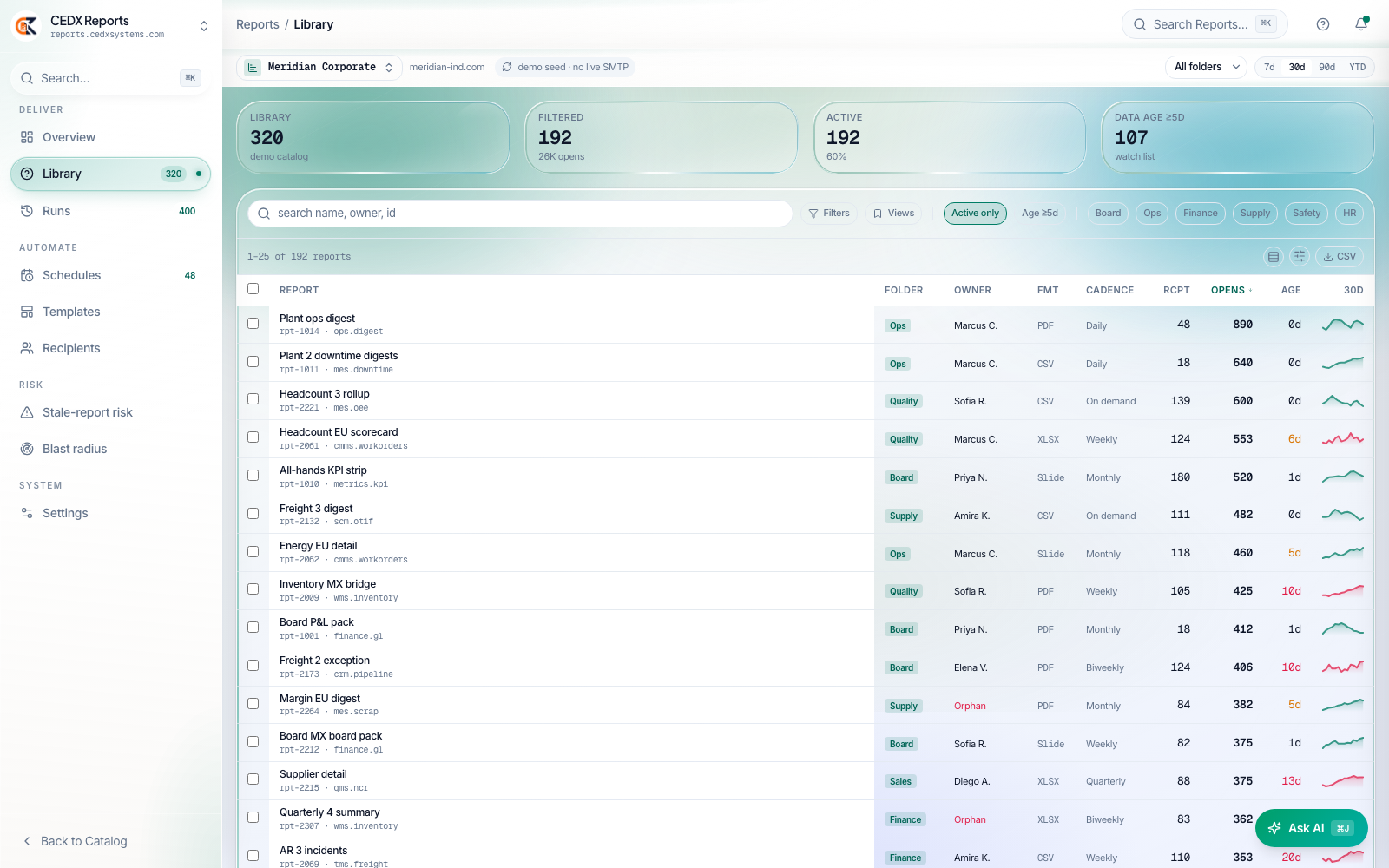
Task: Open the Filters button
Action: coord(829,213)
